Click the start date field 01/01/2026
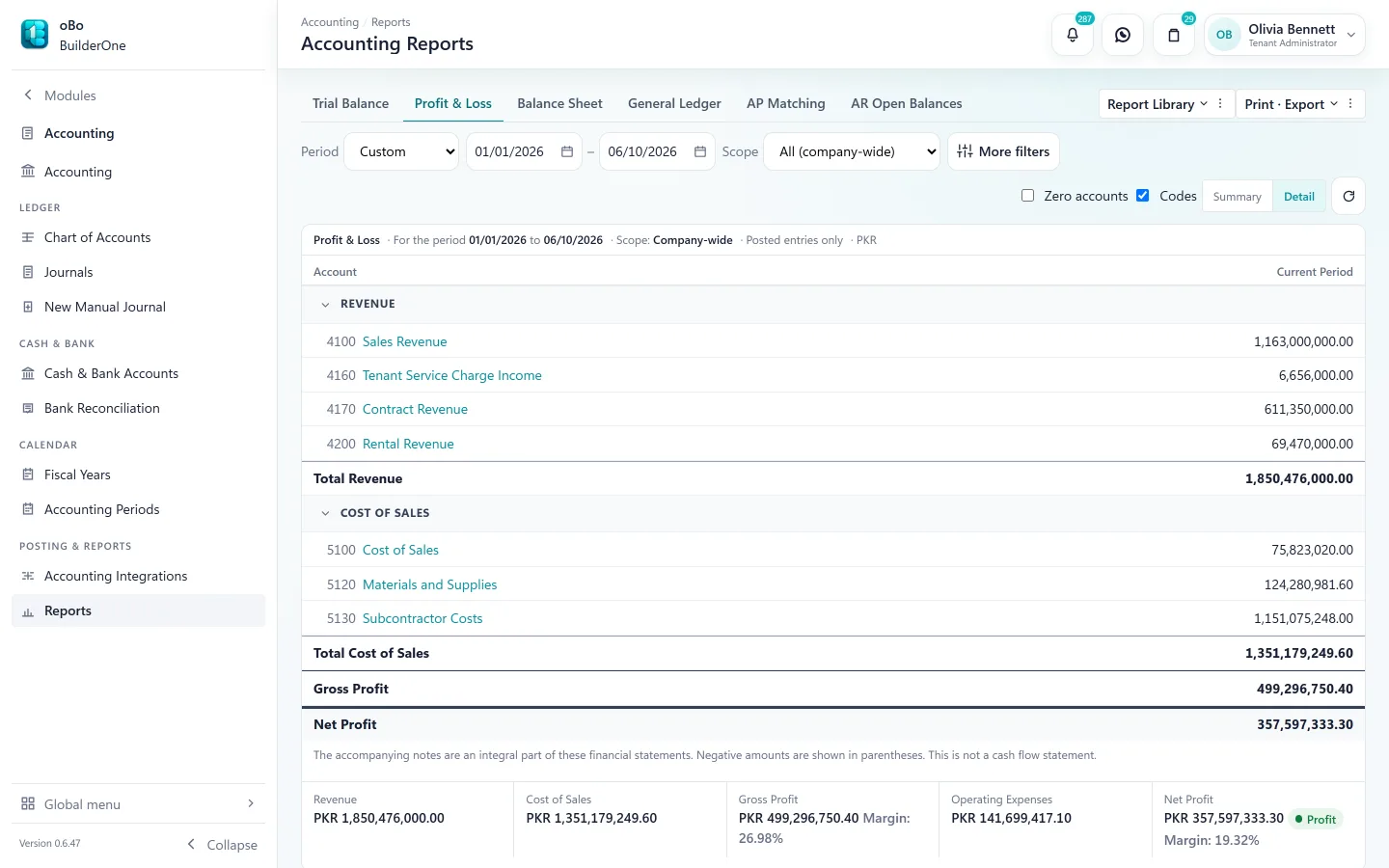 [x=524, y=151]
